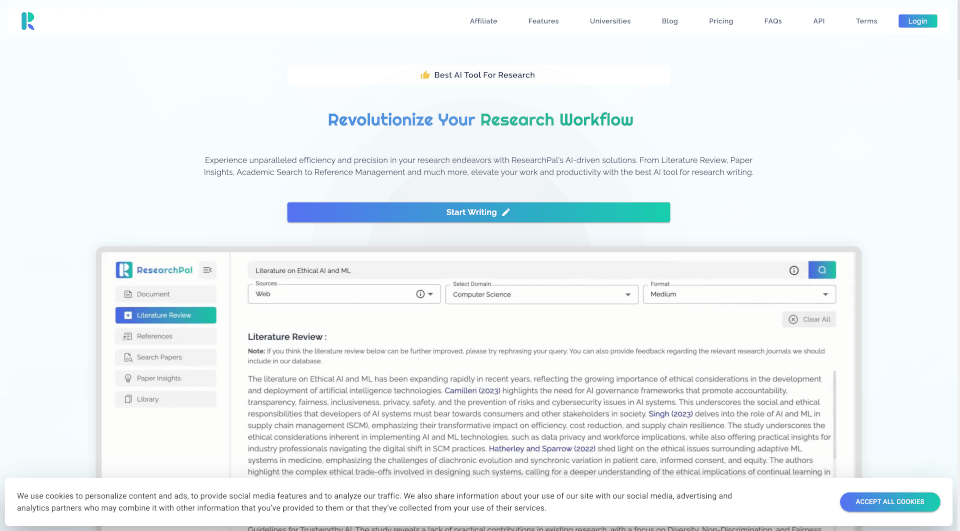Image resolution: width=960 pixels, height=531 pixels.
Task: Go to the Features page
Action: point(543,21)
